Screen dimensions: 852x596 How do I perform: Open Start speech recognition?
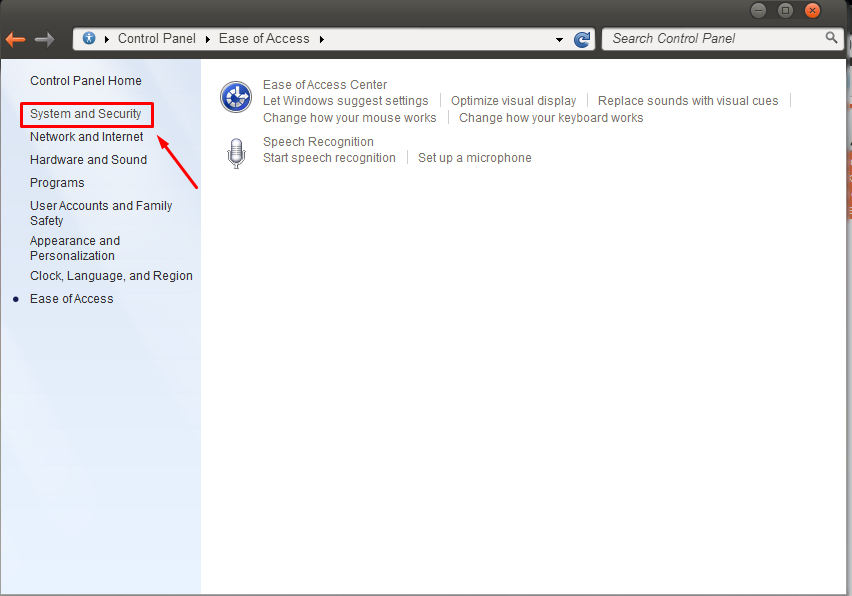tap(330, 157)
